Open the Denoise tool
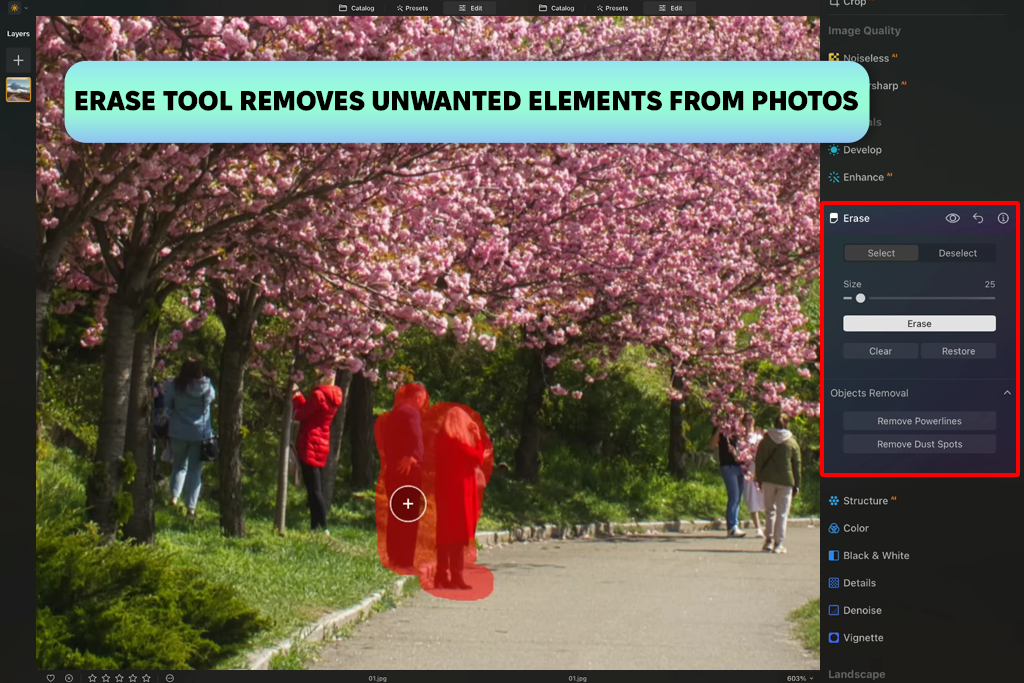 coord(856,611)
